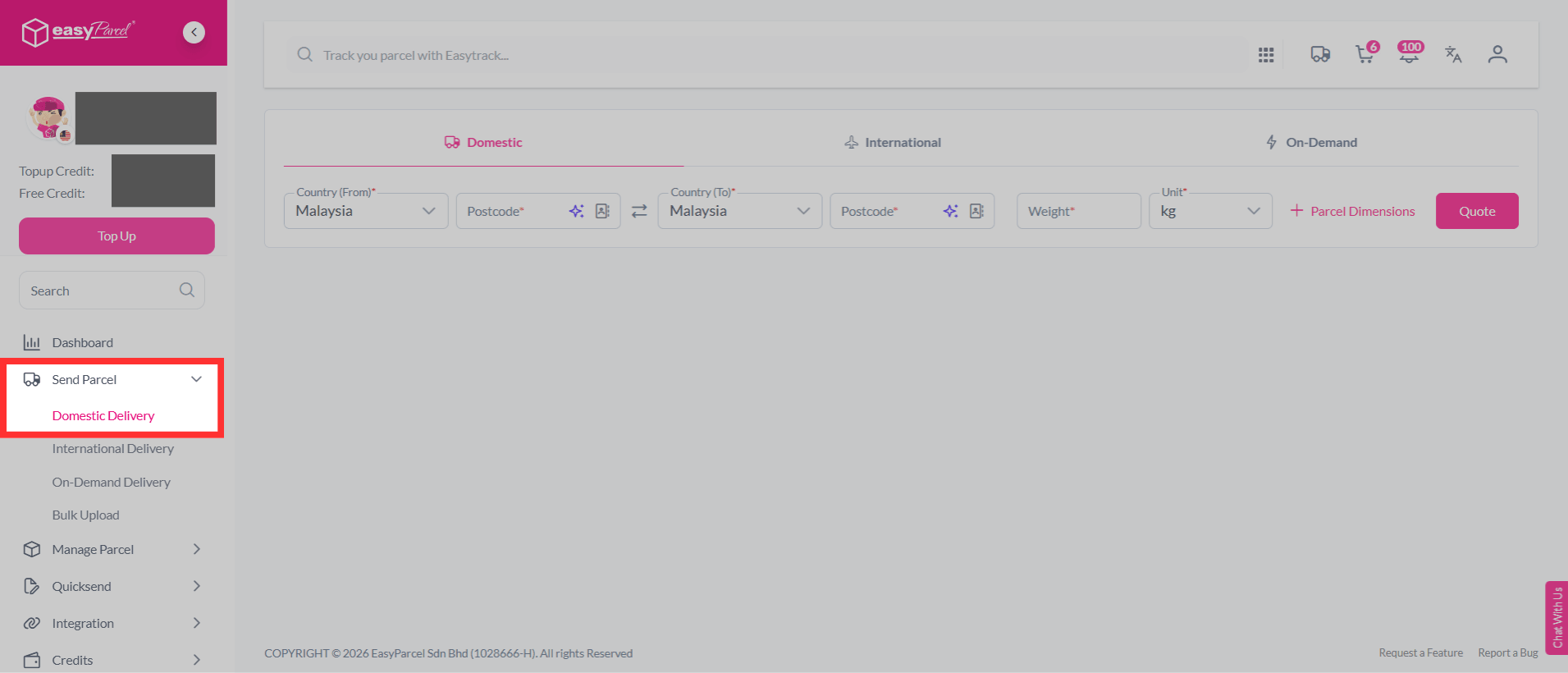
Task: Open the language translate icon
Action: coord(1453,54)
